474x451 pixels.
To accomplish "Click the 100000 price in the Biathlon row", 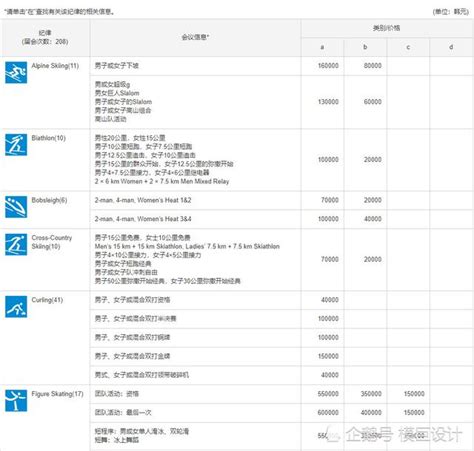I will click(x=328, y=159).
